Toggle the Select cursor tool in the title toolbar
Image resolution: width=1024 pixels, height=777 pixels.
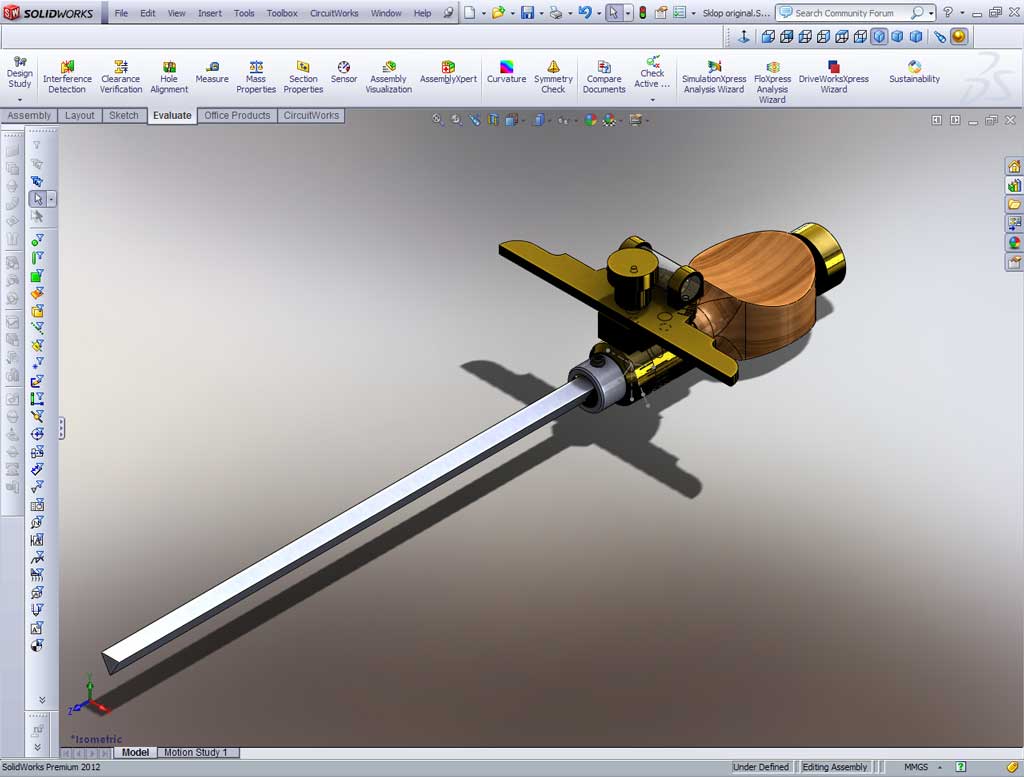tap(613, 12)
